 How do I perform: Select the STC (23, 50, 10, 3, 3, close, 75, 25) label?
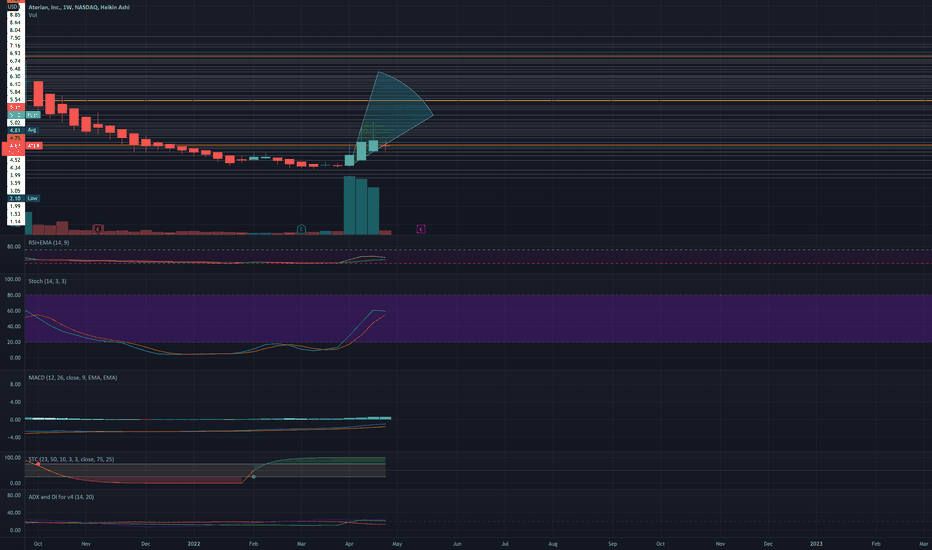click(71, 459)
